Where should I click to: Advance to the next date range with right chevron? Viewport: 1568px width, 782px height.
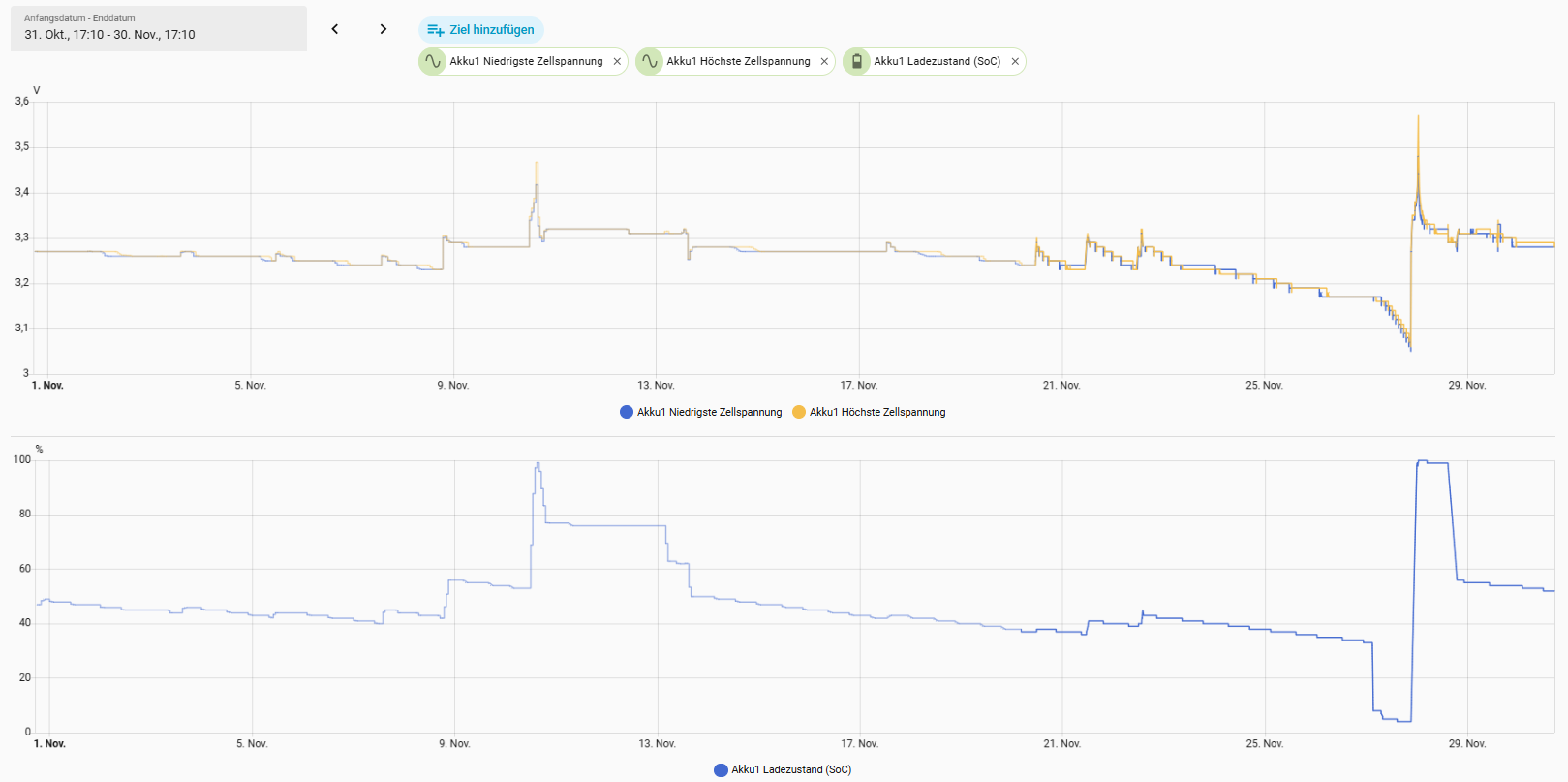[x=384, y=29]
